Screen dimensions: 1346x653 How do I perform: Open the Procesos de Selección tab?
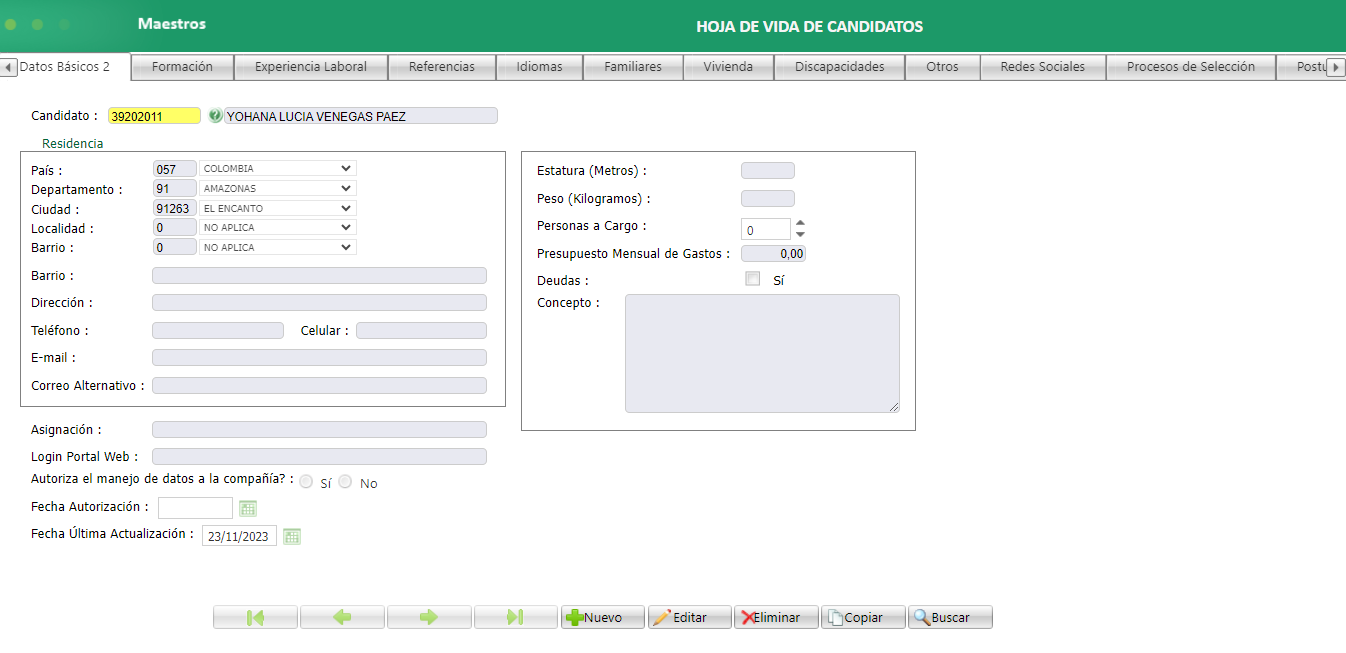pos(1190,66)
